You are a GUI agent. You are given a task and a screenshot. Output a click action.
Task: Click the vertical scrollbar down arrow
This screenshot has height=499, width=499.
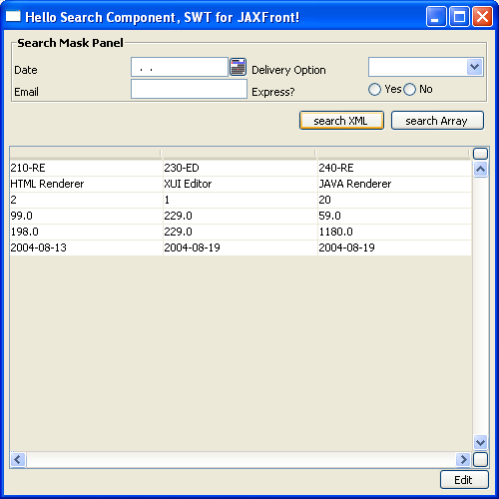(x=480, y=442)
